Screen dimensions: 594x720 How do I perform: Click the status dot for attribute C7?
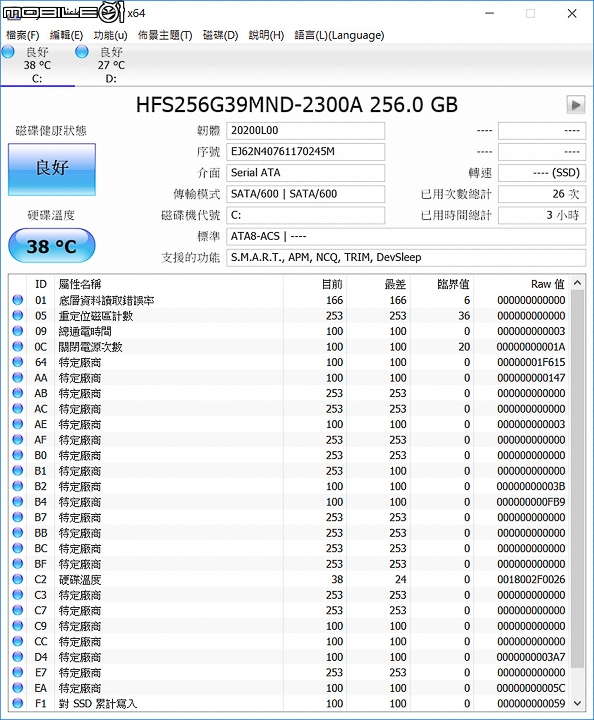click(18, 610)
